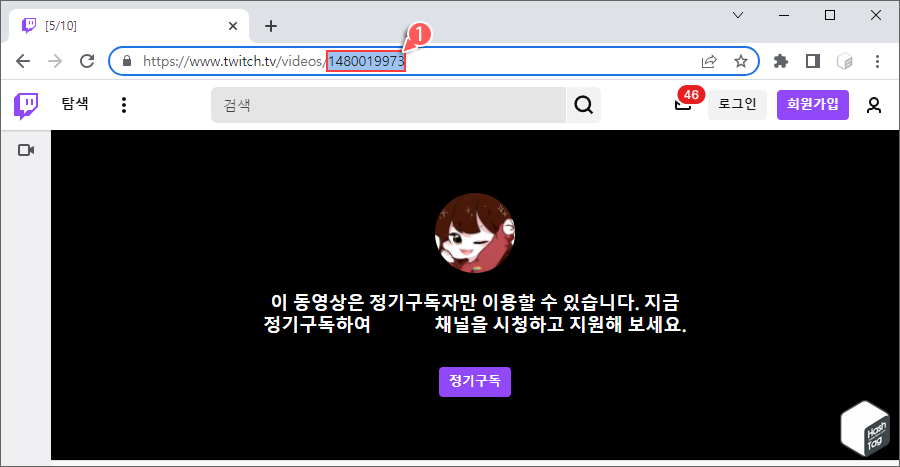
Task: Close the [5/10] tab
Action: (232, 26)
